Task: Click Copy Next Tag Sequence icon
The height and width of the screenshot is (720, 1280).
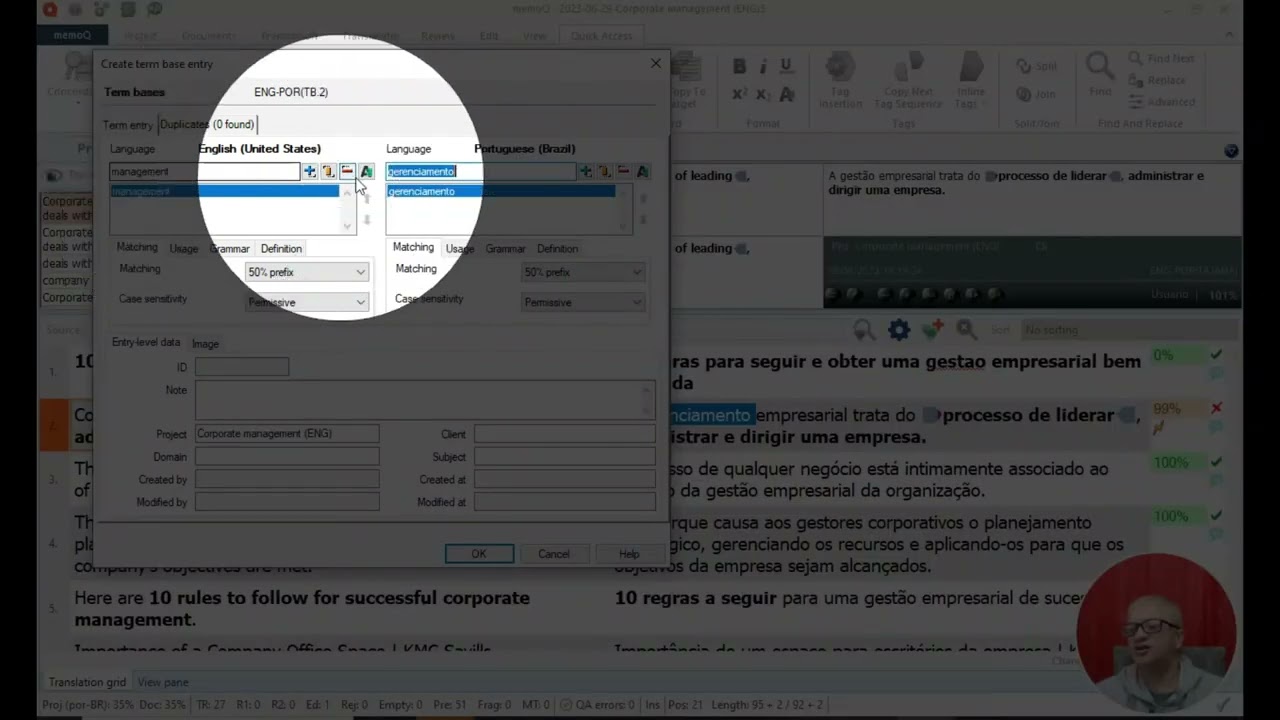Action: tap(909, 80)
